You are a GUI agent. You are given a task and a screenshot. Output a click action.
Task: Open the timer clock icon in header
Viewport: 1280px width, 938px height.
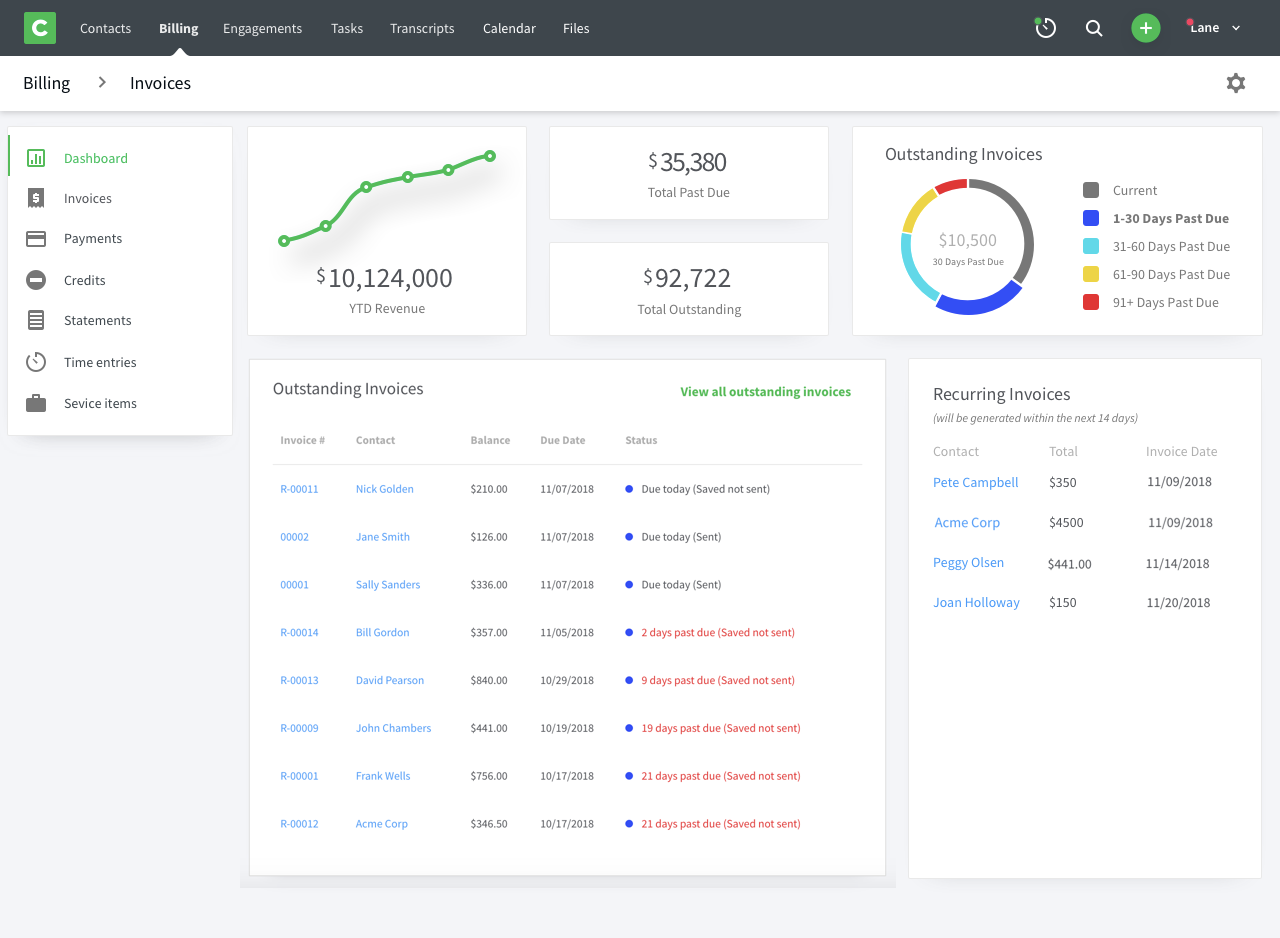click(1045, 28)
